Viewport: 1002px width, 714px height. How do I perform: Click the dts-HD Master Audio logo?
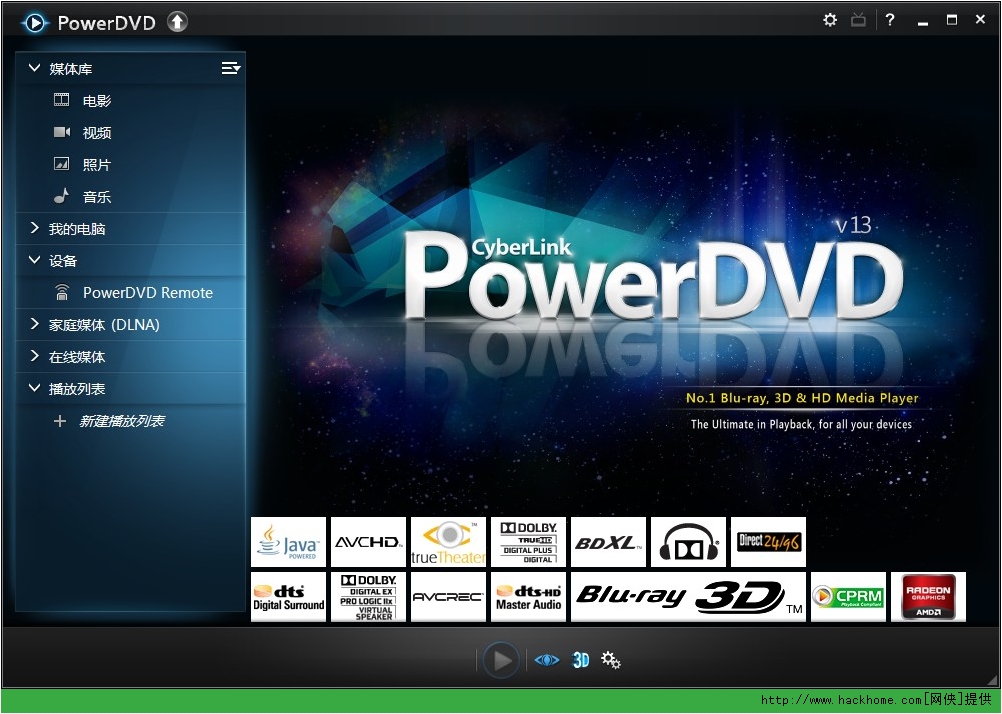[528, 597]
